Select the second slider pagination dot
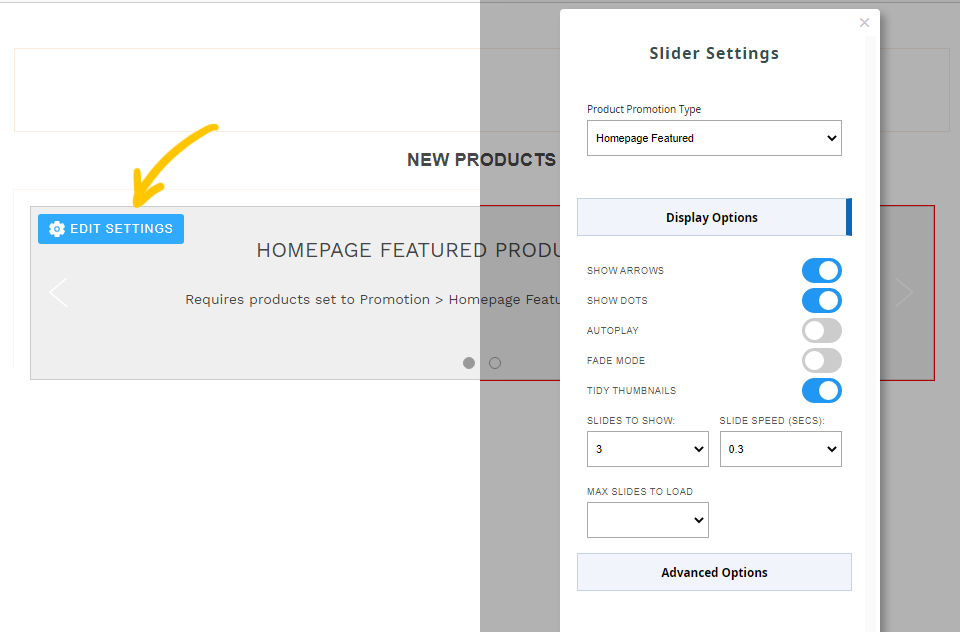Screen dimensions: 960x632 pyautogui.click(x=495, y=363)
